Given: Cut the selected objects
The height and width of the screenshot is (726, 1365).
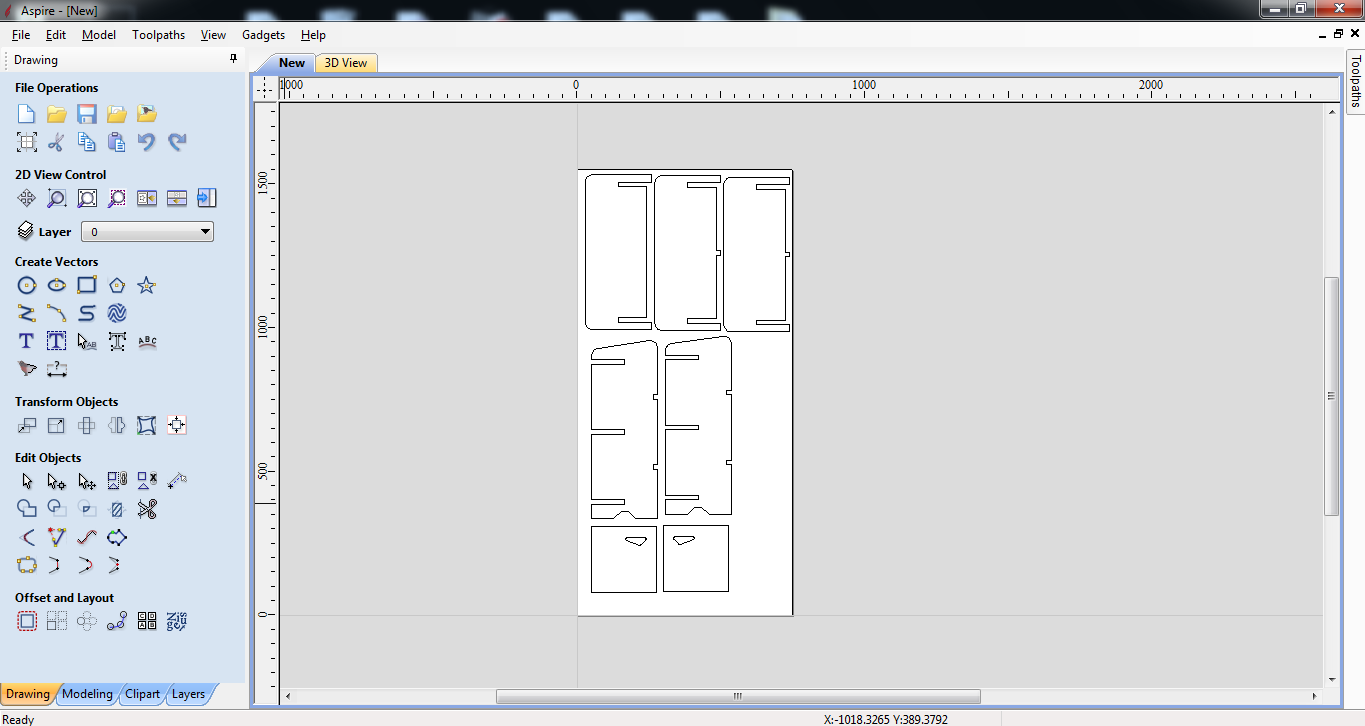Looking at the screenshot, I should point(57,142).
